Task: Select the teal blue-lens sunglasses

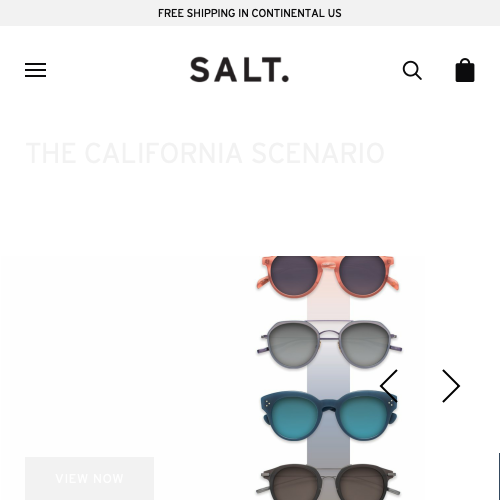Action: [329, 416]
